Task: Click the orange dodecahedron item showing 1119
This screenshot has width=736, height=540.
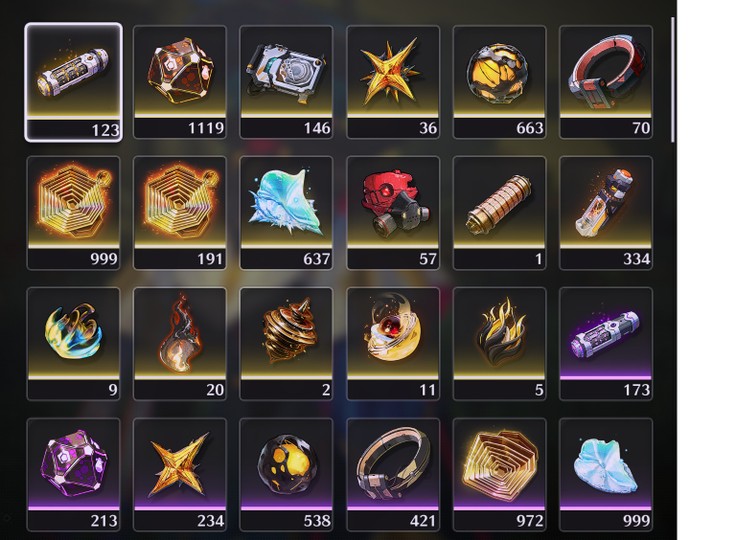Action: [180, 82]
